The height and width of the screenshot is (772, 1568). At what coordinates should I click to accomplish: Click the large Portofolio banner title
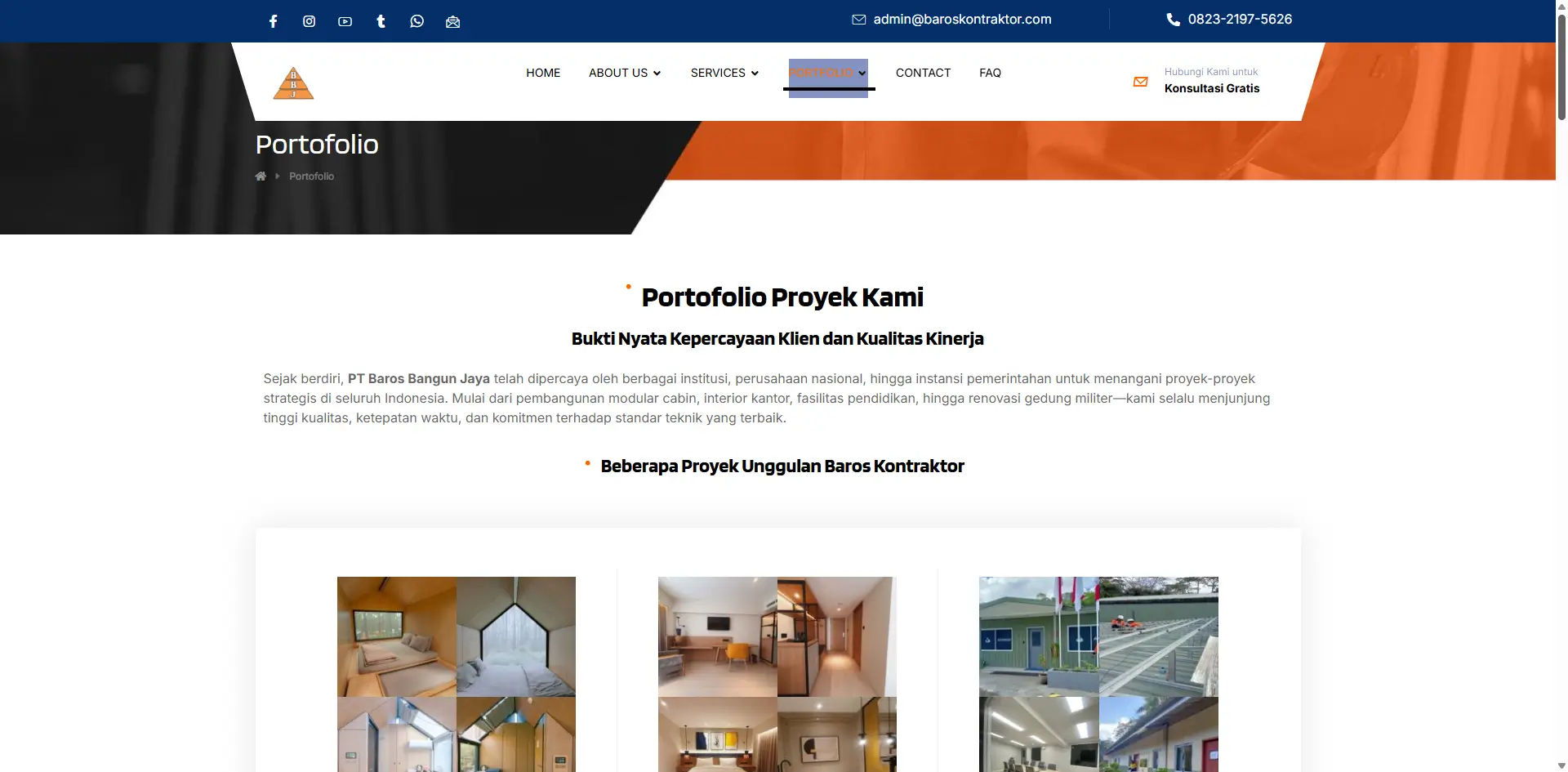[x=317, y=145]
